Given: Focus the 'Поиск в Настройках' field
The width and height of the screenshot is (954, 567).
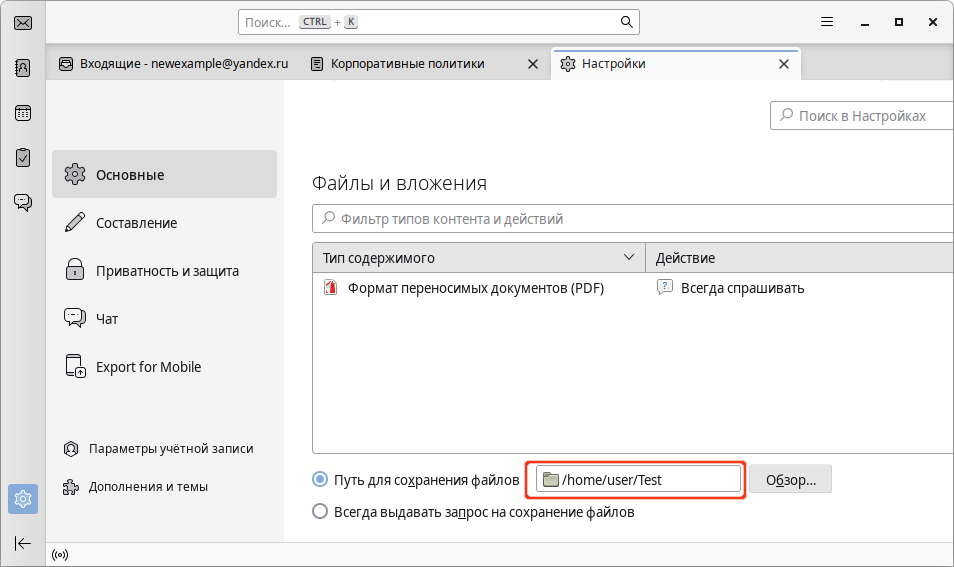Looking at the screenshot, I should point(862,116).
